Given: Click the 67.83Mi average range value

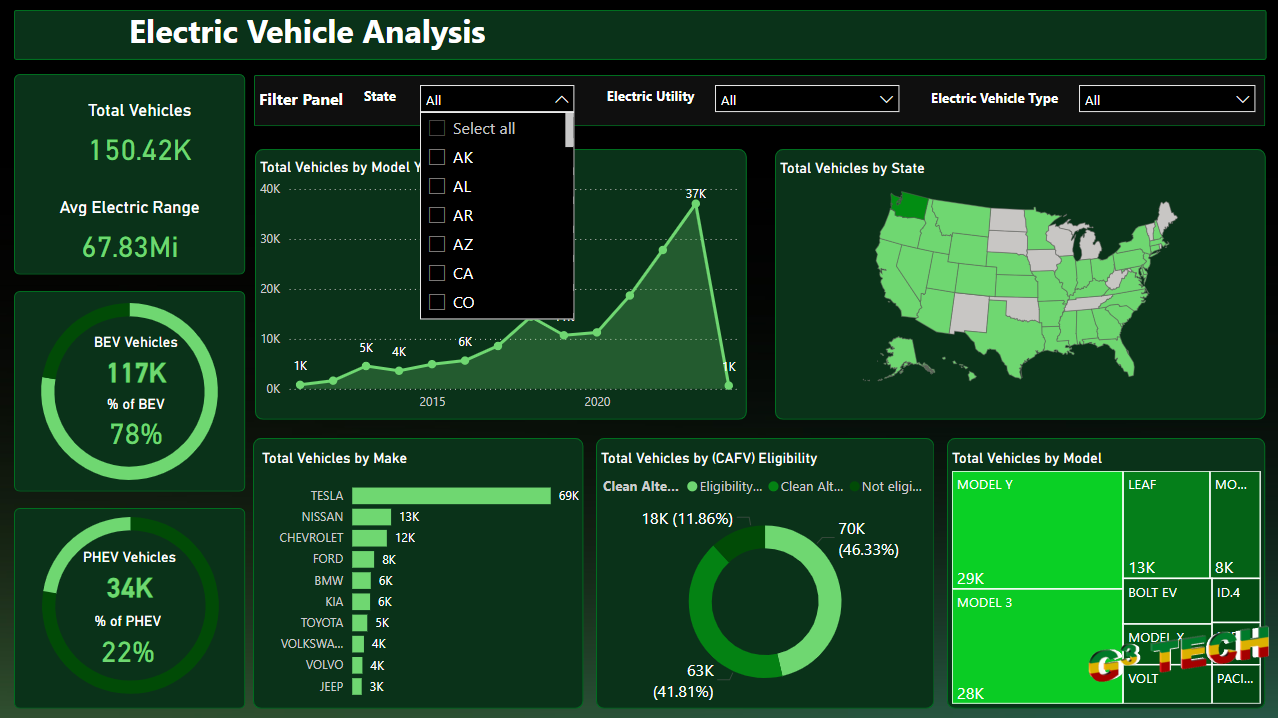Looking at the screenshot, I should (130, 247).
